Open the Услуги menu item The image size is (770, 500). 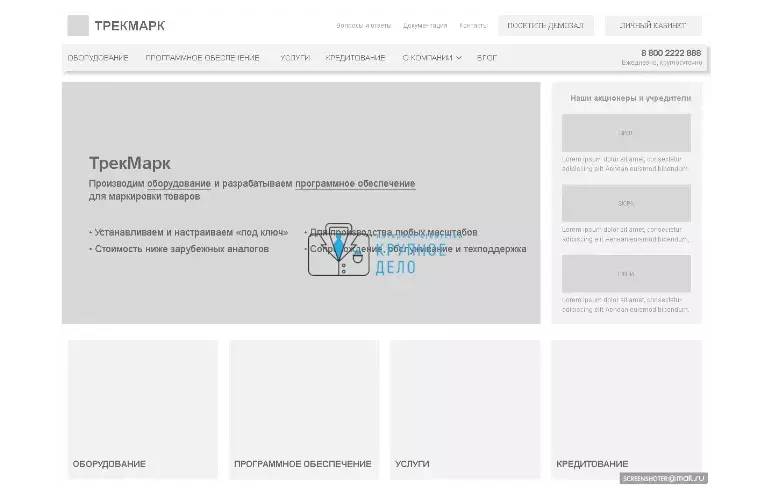pos(295,58)
